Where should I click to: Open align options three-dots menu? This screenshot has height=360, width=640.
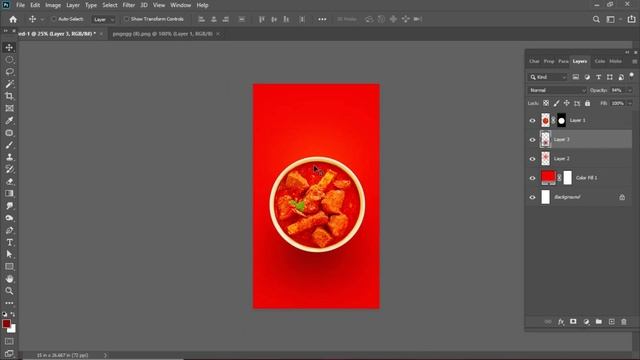322,19
